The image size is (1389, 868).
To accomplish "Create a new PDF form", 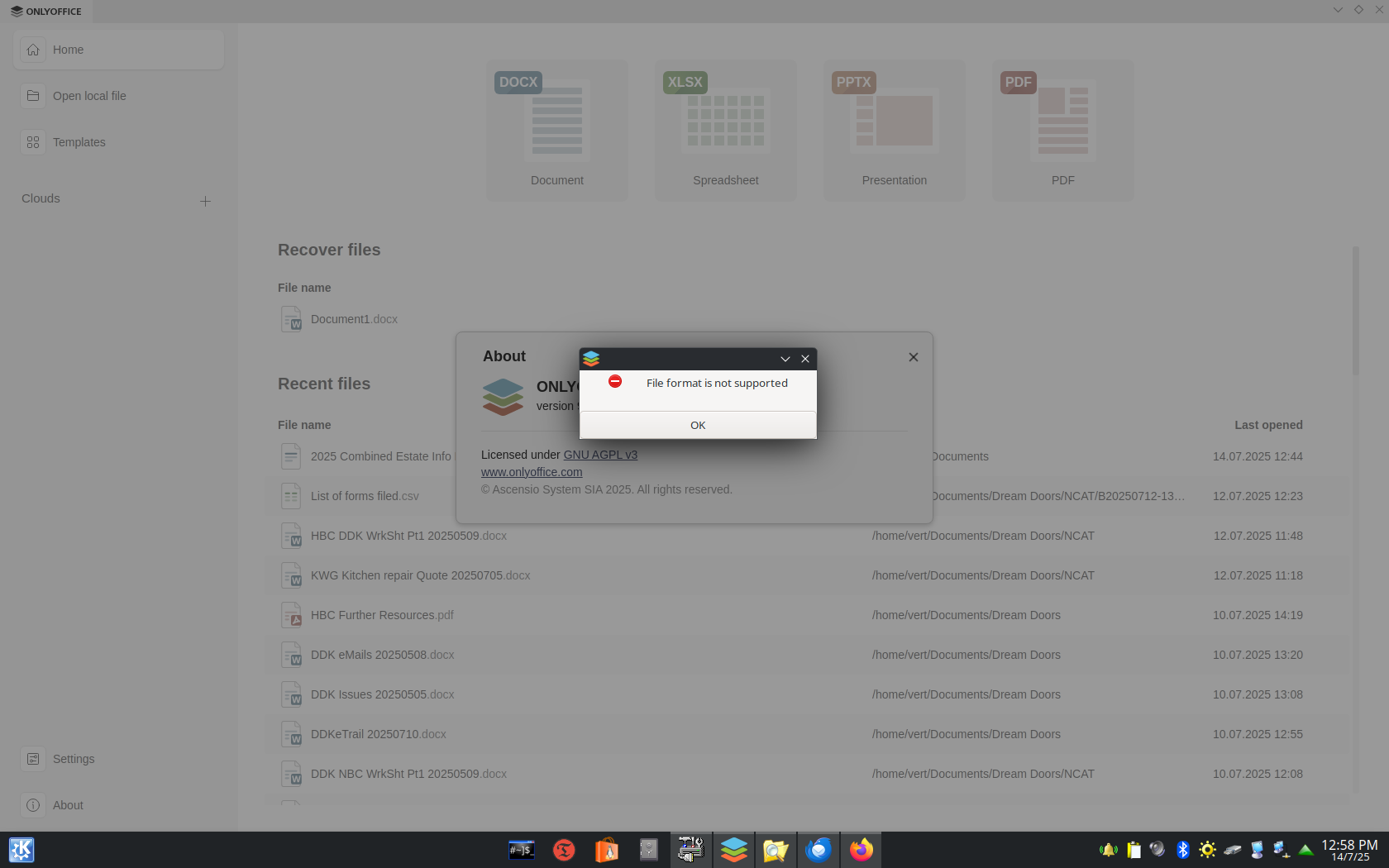I will click(1063, 131).
